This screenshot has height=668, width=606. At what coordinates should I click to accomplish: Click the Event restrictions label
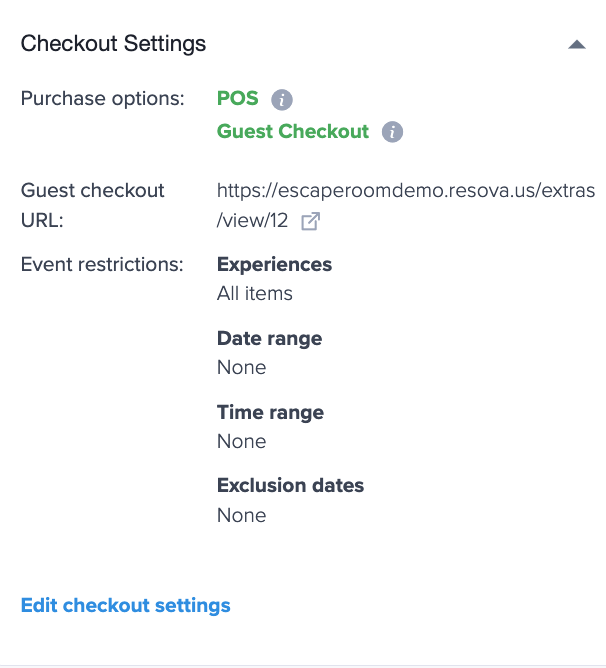point(102,265)
